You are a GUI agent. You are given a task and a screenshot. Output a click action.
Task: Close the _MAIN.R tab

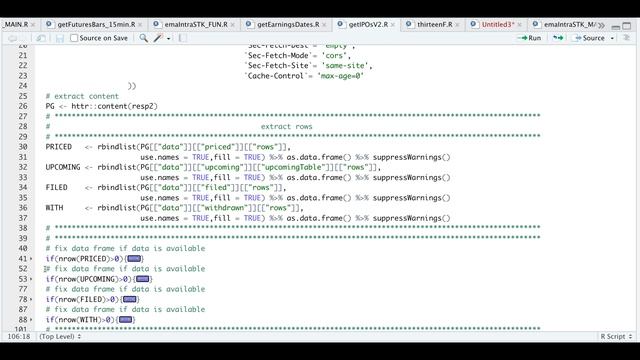click(33, 25)
